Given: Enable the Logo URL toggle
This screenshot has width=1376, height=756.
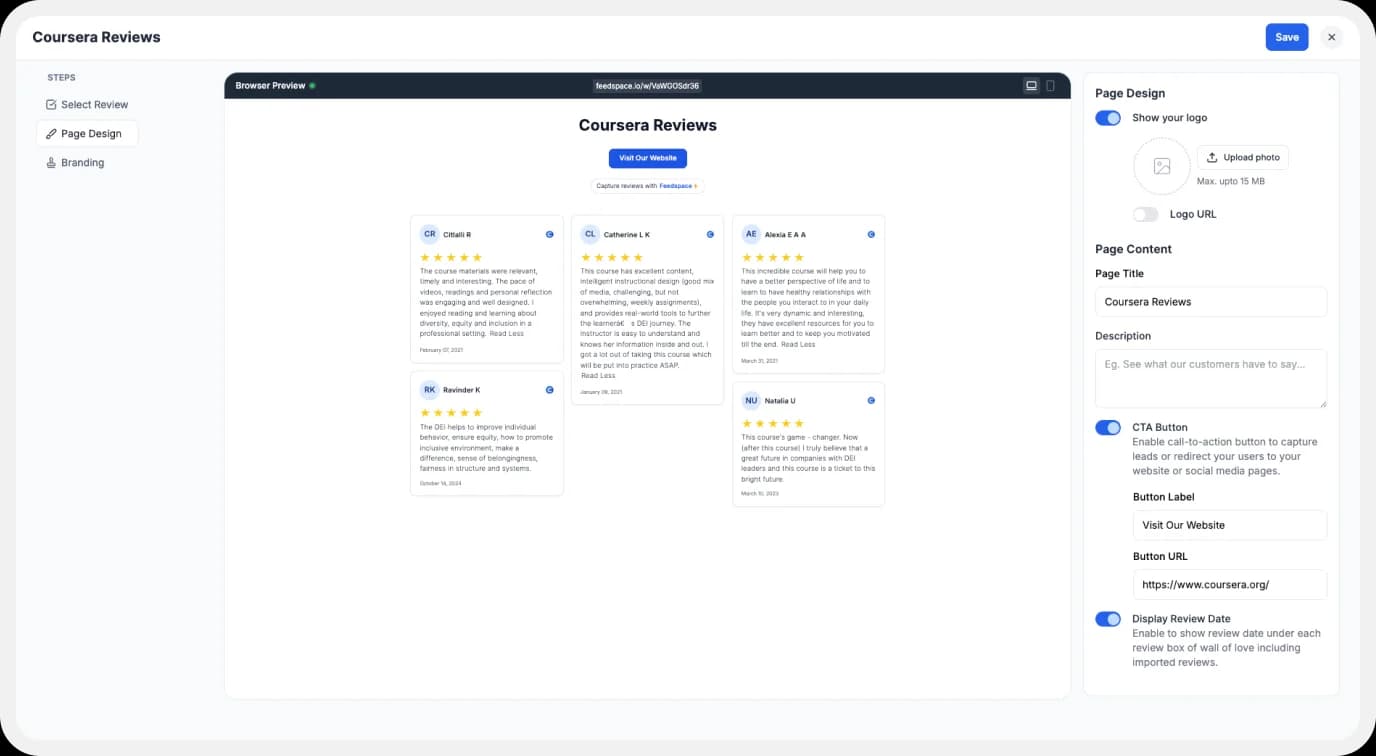Looking at the screenshot, I should tap(1146, 214).
